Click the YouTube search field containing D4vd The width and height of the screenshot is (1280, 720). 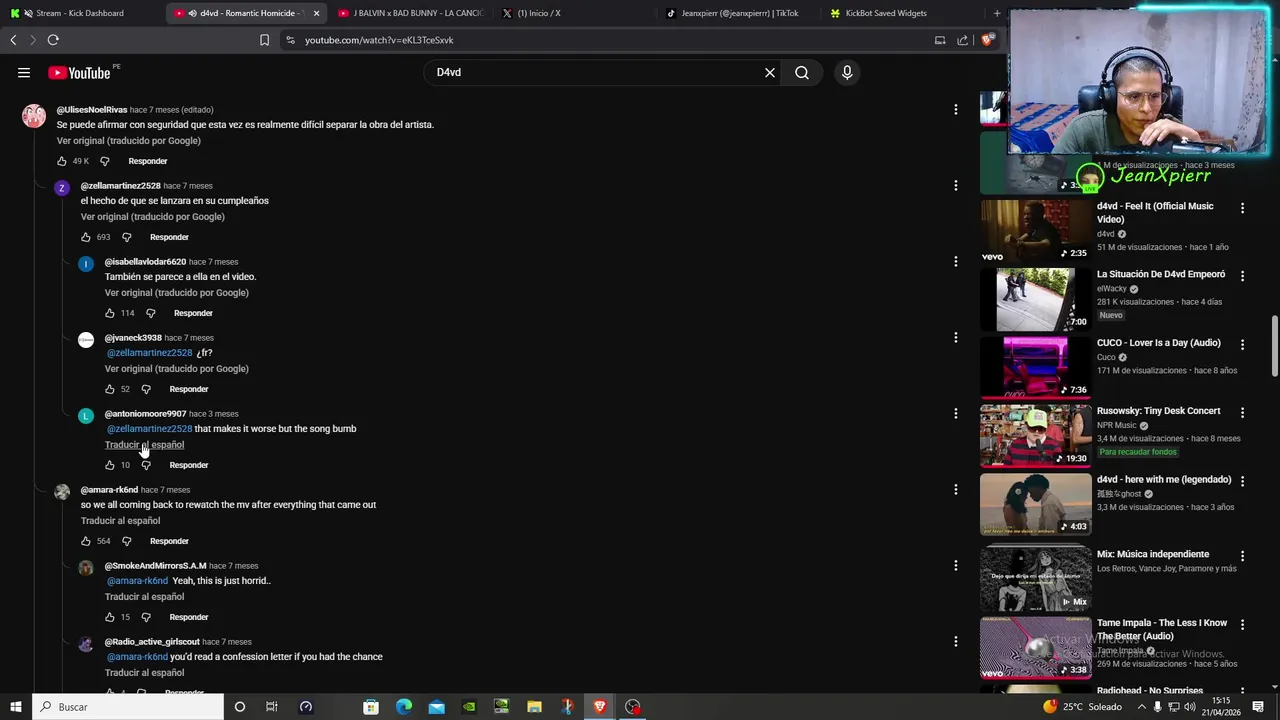(x=595, y=72)
